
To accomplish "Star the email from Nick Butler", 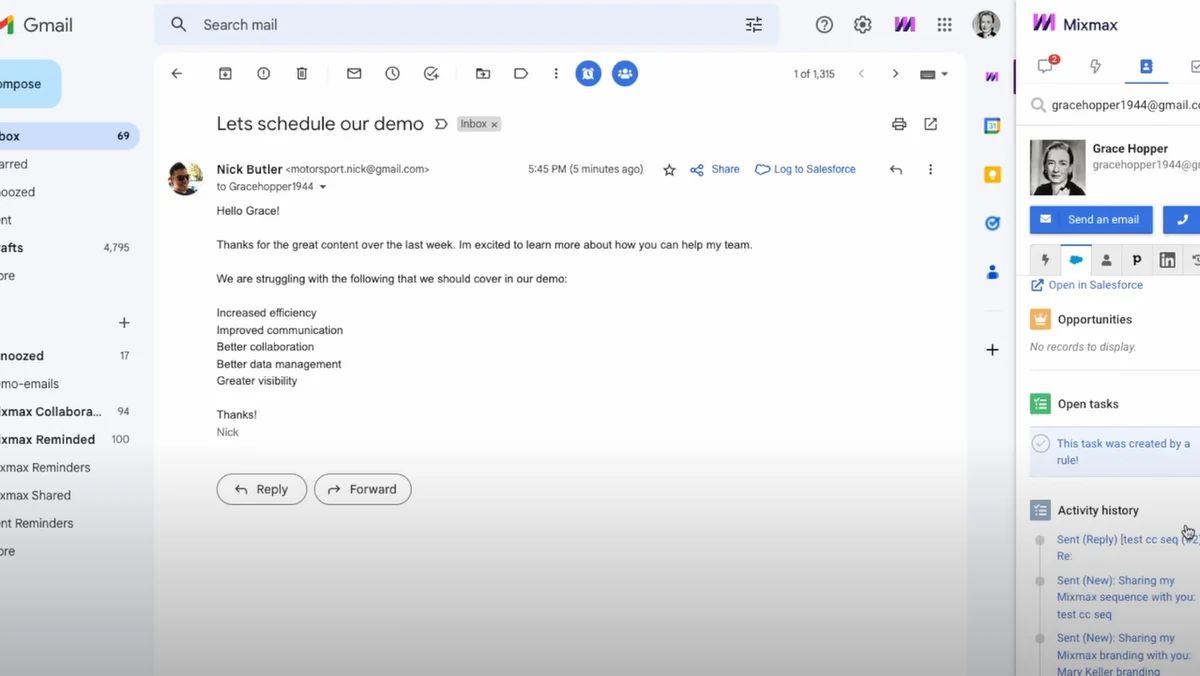I will click(x=668, y=169).
